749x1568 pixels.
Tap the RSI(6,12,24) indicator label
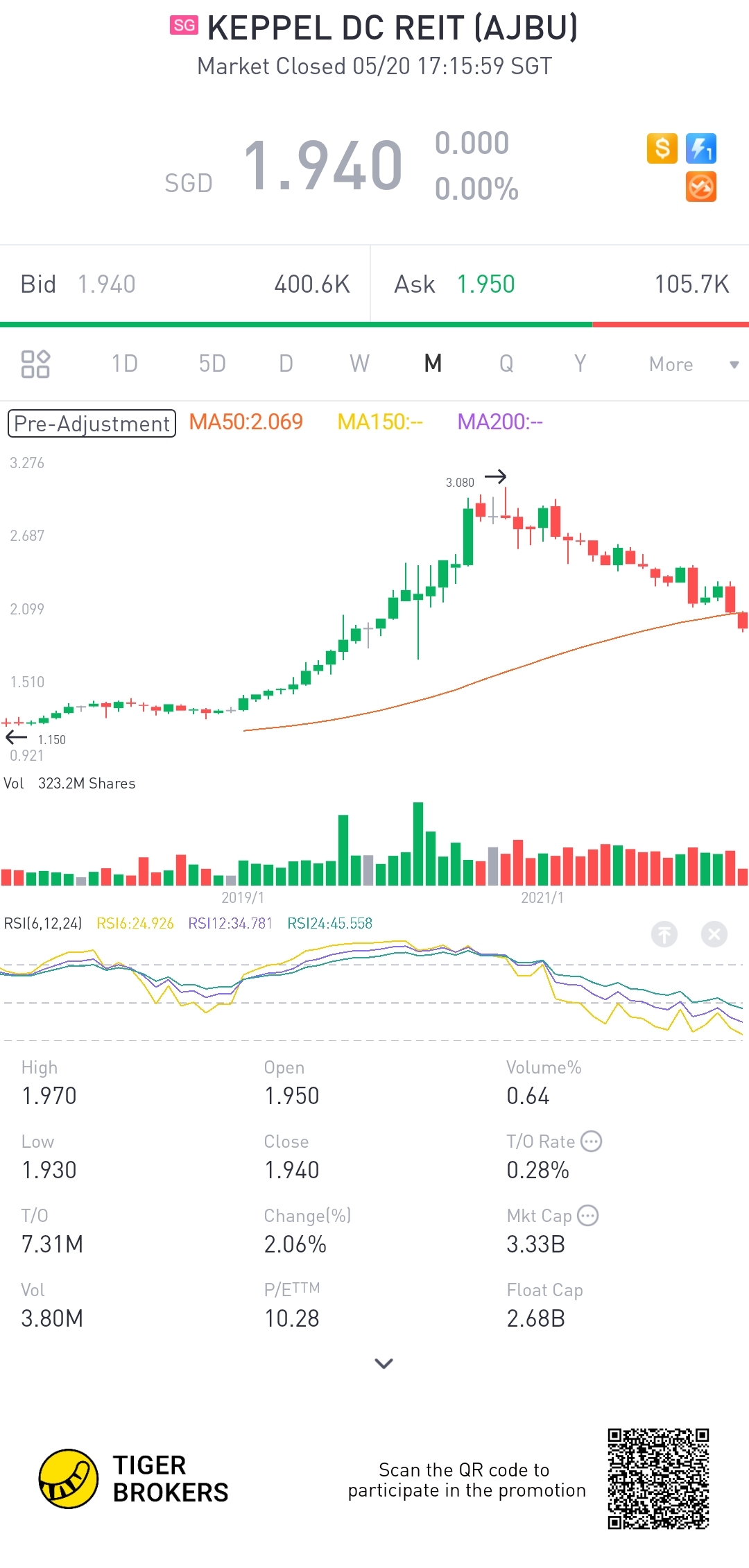pyautogui.click(x=43, y=923)
